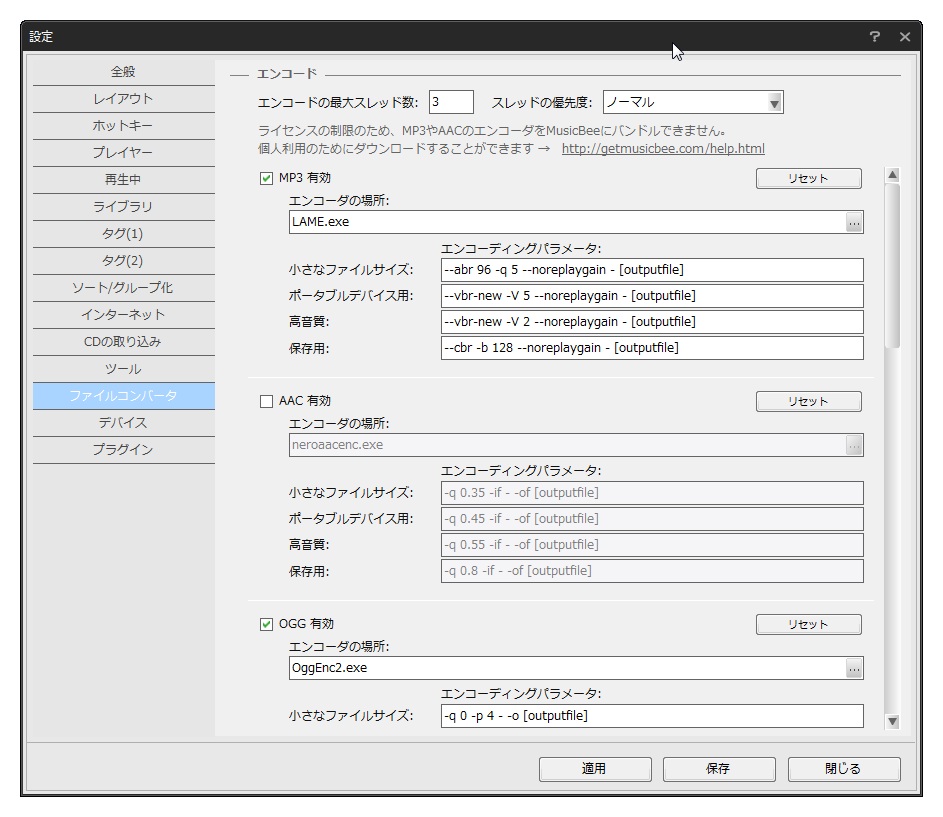This screenshot has width=943, height=817.
Task: Close the 設定 window
Action: (905, 37)
